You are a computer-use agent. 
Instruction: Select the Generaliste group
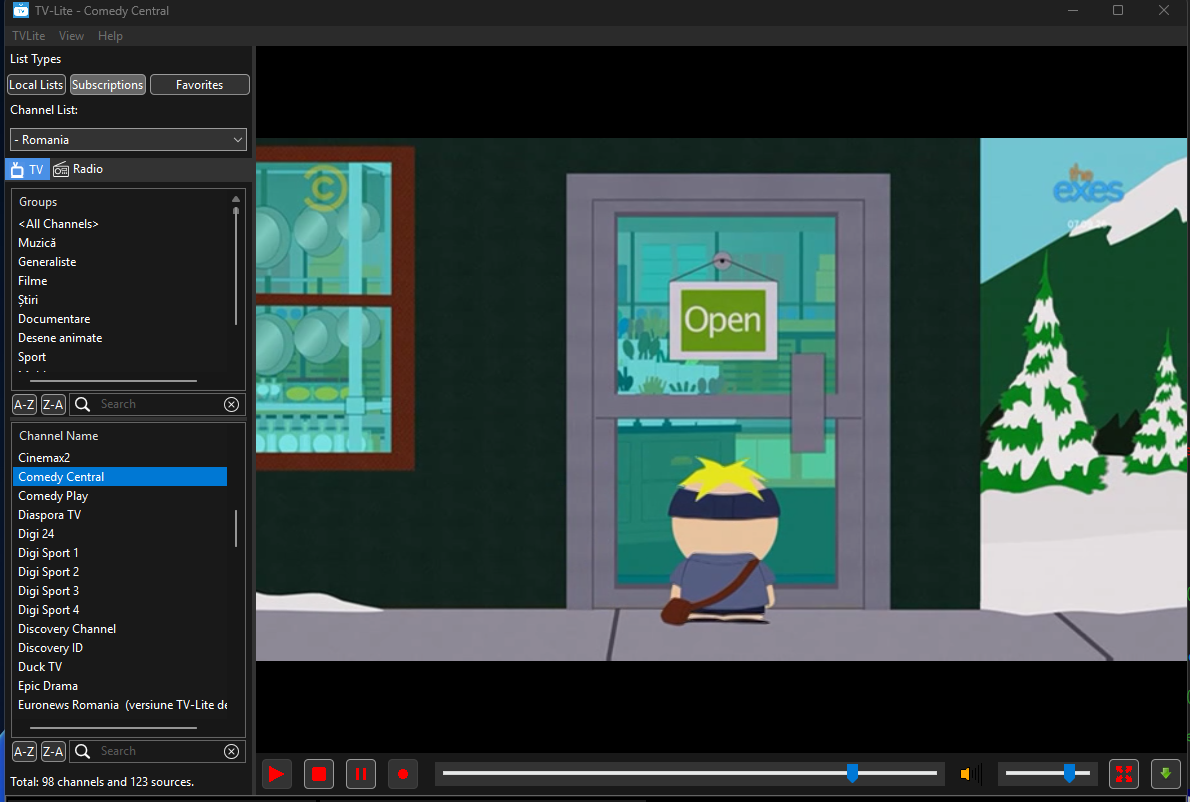click(x=47, y=262)
